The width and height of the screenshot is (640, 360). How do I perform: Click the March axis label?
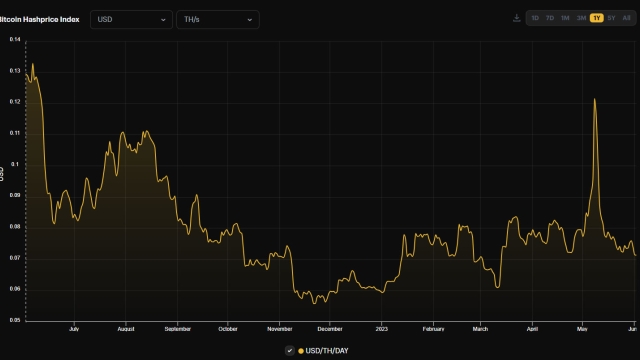480,329
